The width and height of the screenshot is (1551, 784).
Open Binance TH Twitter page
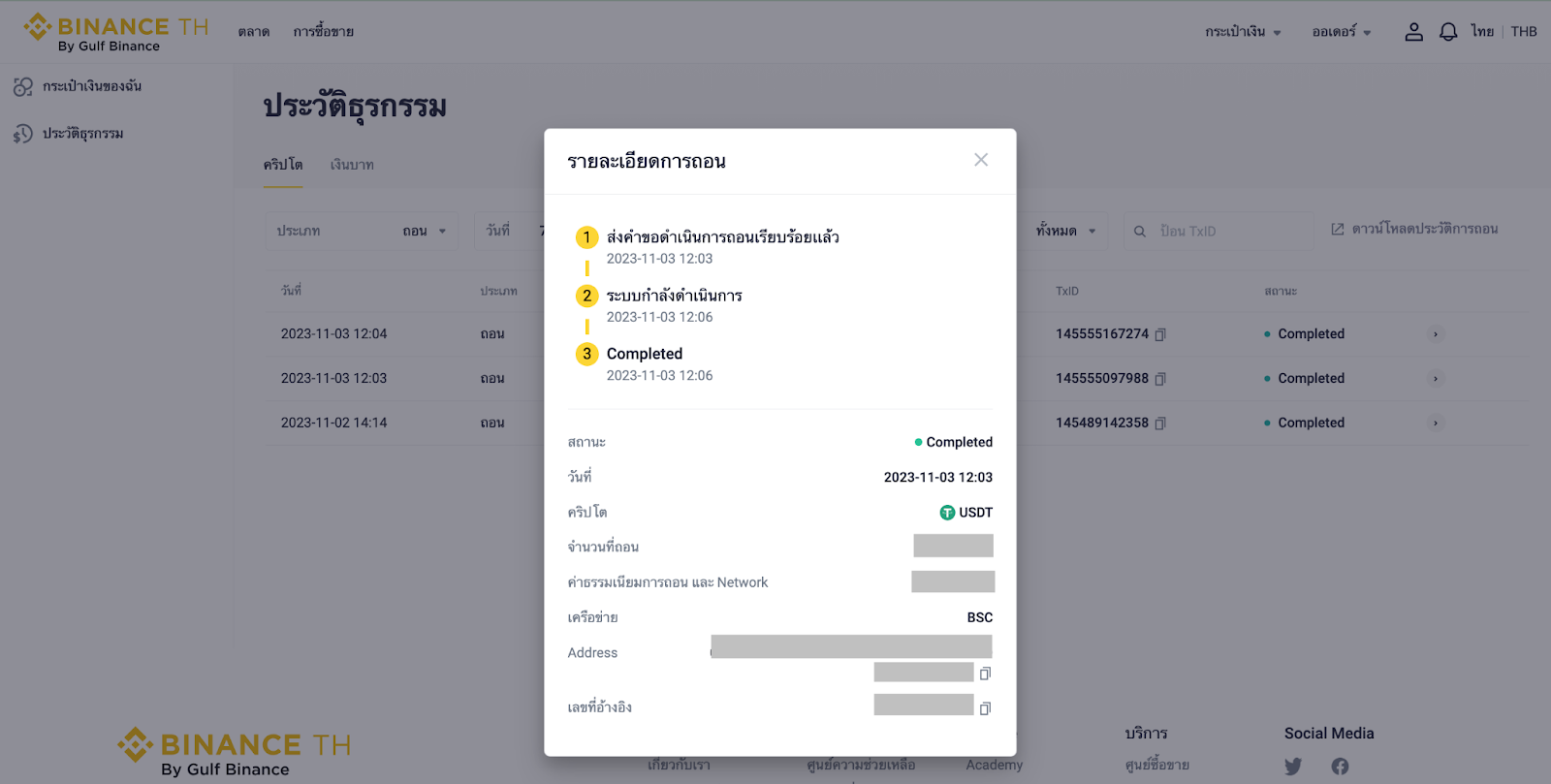[1293, 767]
